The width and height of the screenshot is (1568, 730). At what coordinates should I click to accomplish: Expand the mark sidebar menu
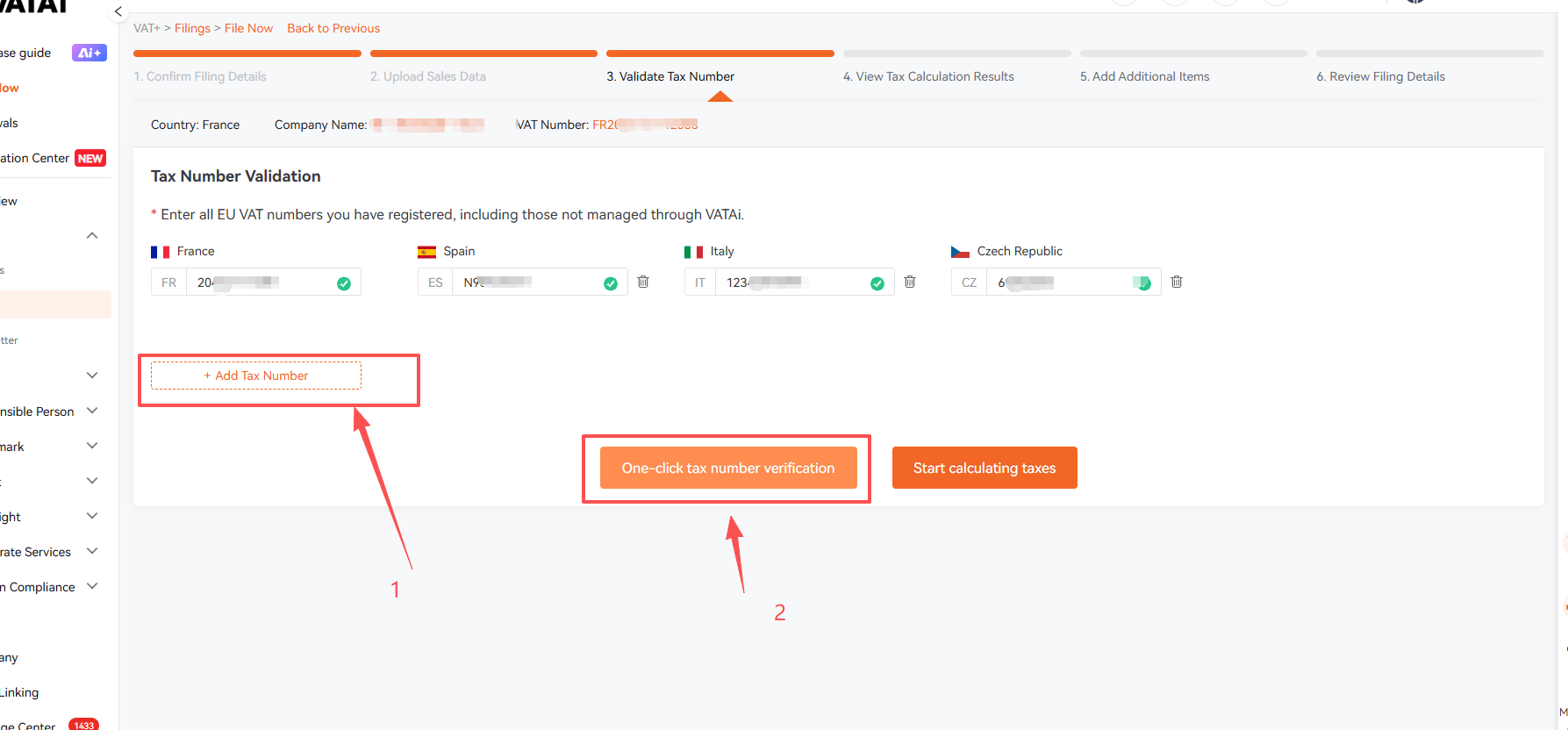tap(92, 446)
